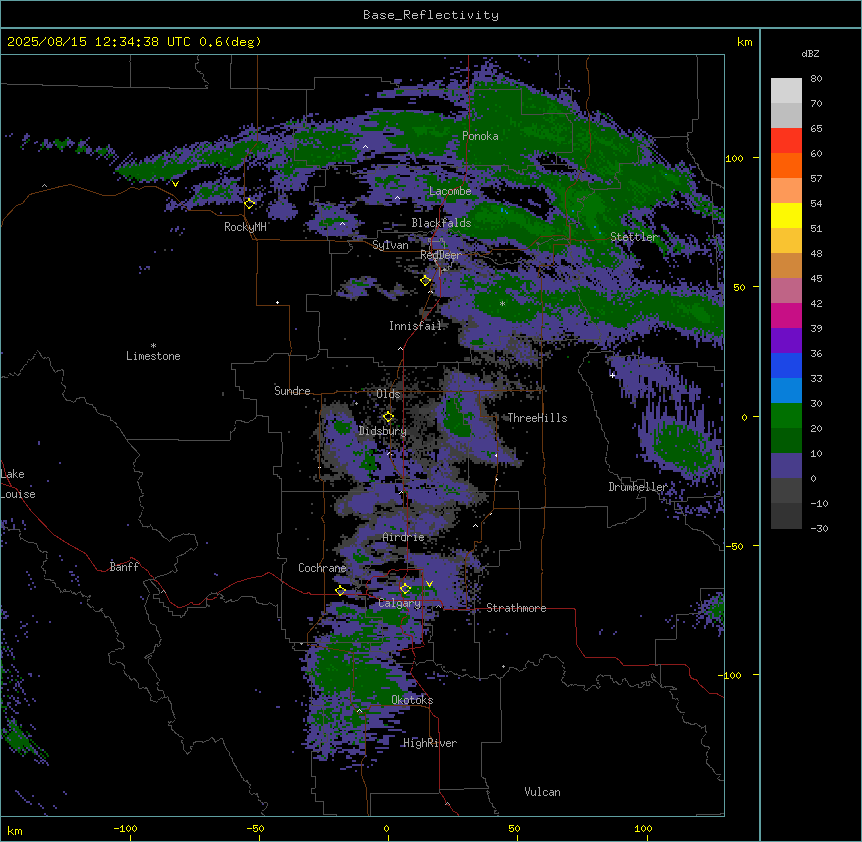Click the -30 value in dBZ legend
This screenshot has width=862, height=842.
pyautogui.click(x=819, y=529)
